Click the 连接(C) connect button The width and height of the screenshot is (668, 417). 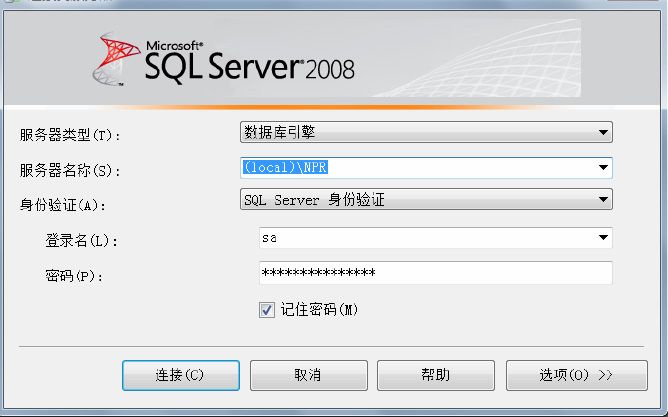click(181, 375)
